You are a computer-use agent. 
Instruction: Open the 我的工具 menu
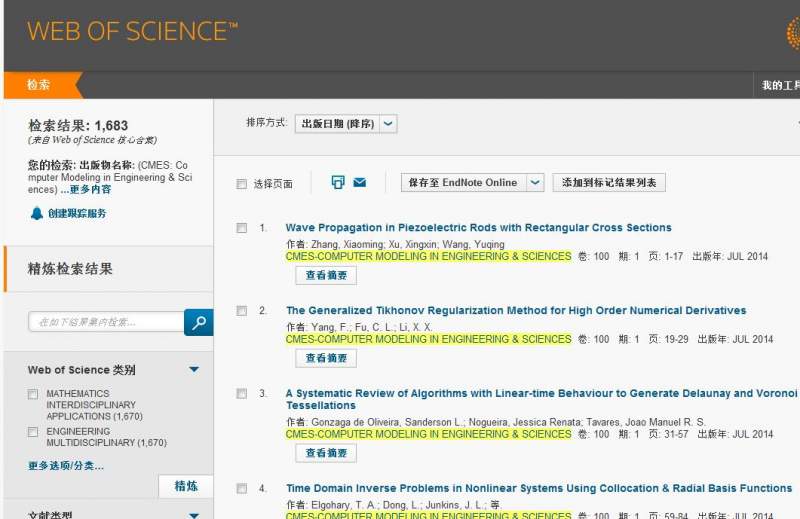coord(780,85)
